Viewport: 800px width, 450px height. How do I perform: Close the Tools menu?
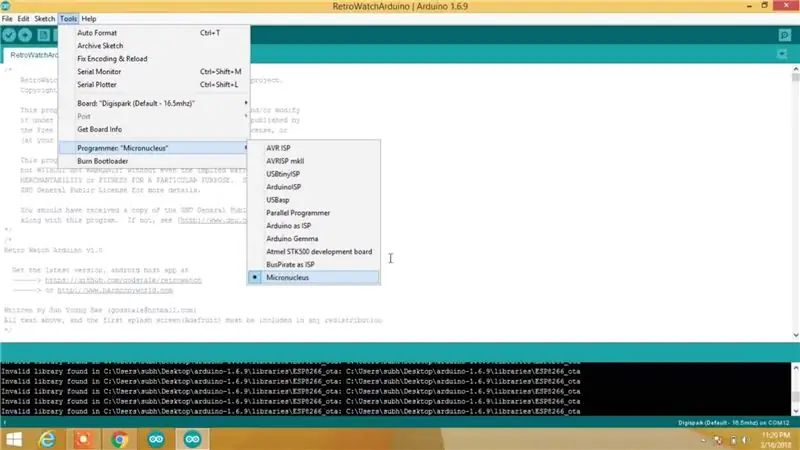pyautogui.click(x=68, y=19)
